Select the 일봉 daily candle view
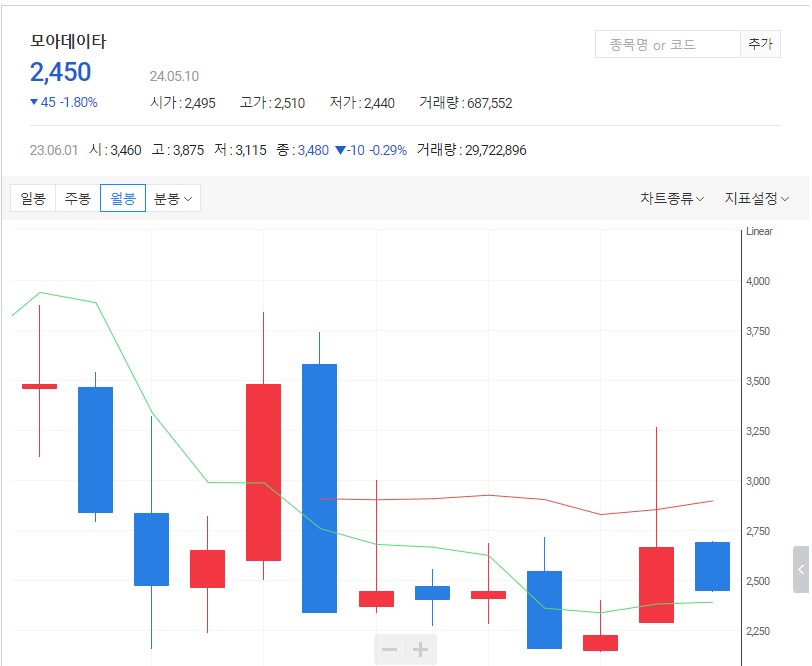 pos(33,198)
